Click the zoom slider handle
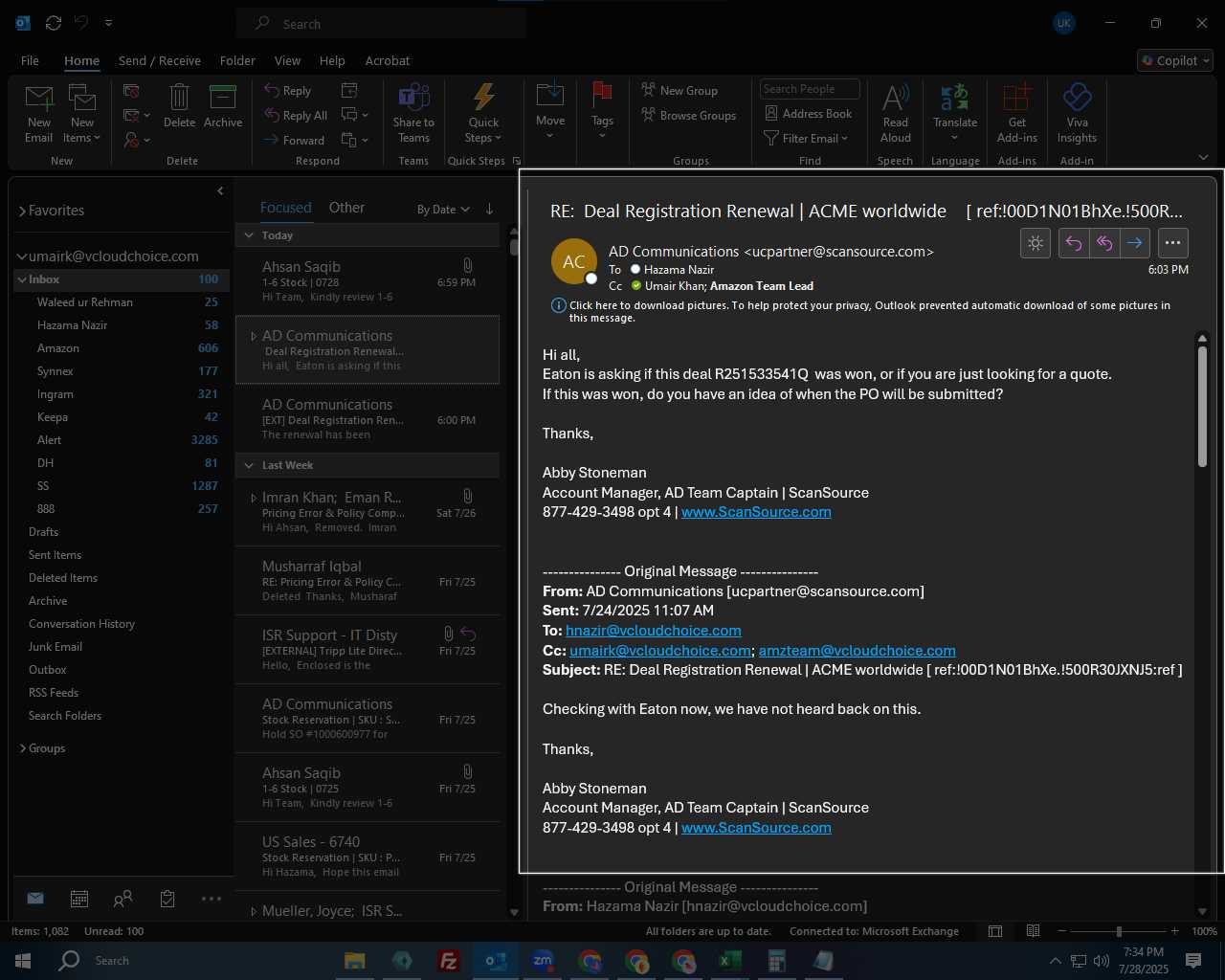 click(x=1119, y=931)
